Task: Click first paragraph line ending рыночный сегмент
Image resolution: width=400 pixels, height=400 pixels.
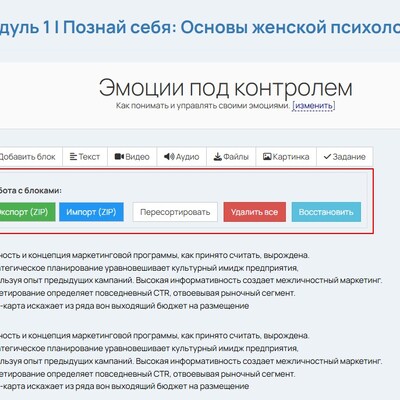Action: [x=147, y=293]
